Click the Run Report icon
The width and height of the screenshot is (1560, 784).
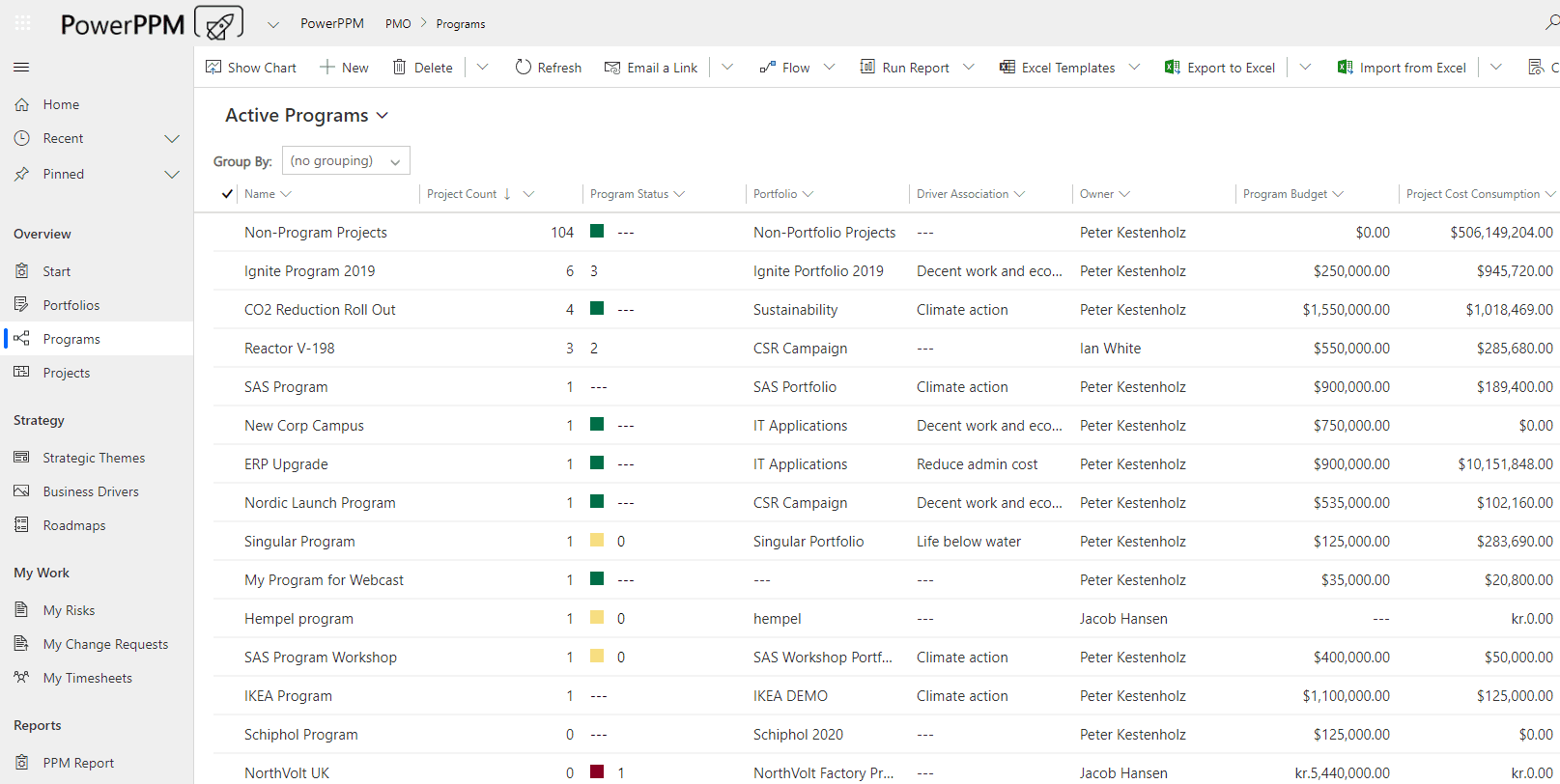click(x=867, y=68)
